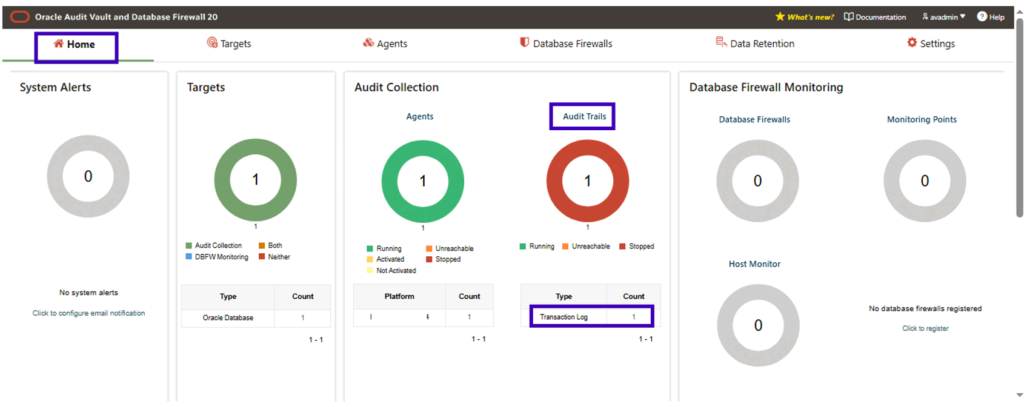Screen dimensions: 1024x407
Task: Click the Database Firewalls shield icon
Action: click(524, 43)
